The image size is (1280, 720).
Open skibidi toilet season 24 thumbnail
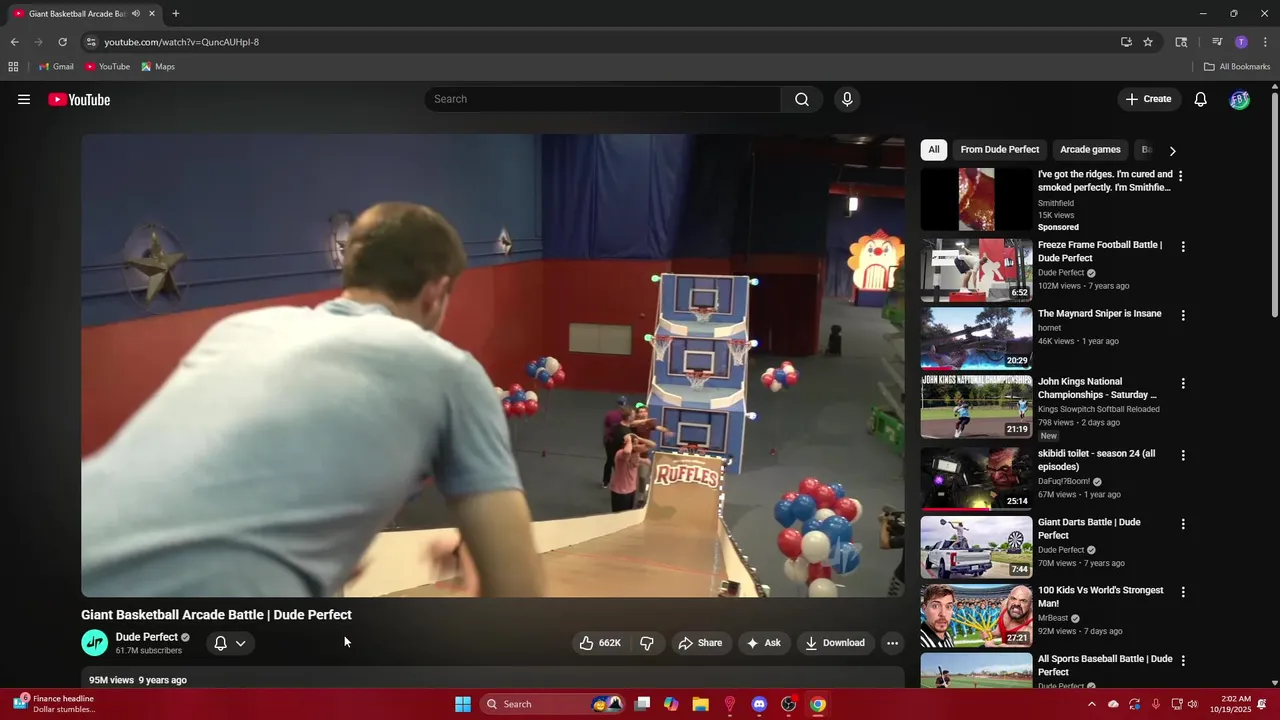click(x=976, y=478)
